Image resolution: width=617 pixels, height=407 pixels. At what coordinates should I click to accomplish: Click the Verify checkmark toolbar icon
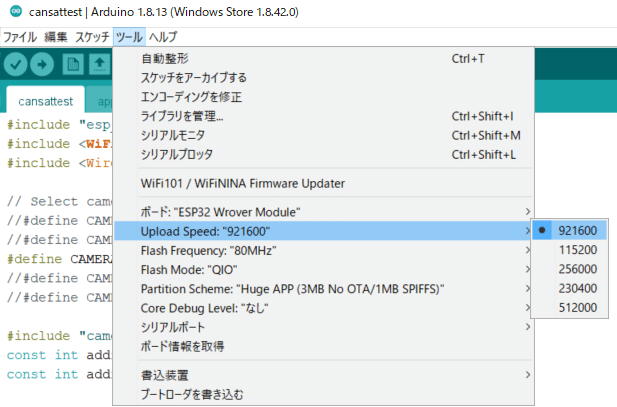coord(16,65)
